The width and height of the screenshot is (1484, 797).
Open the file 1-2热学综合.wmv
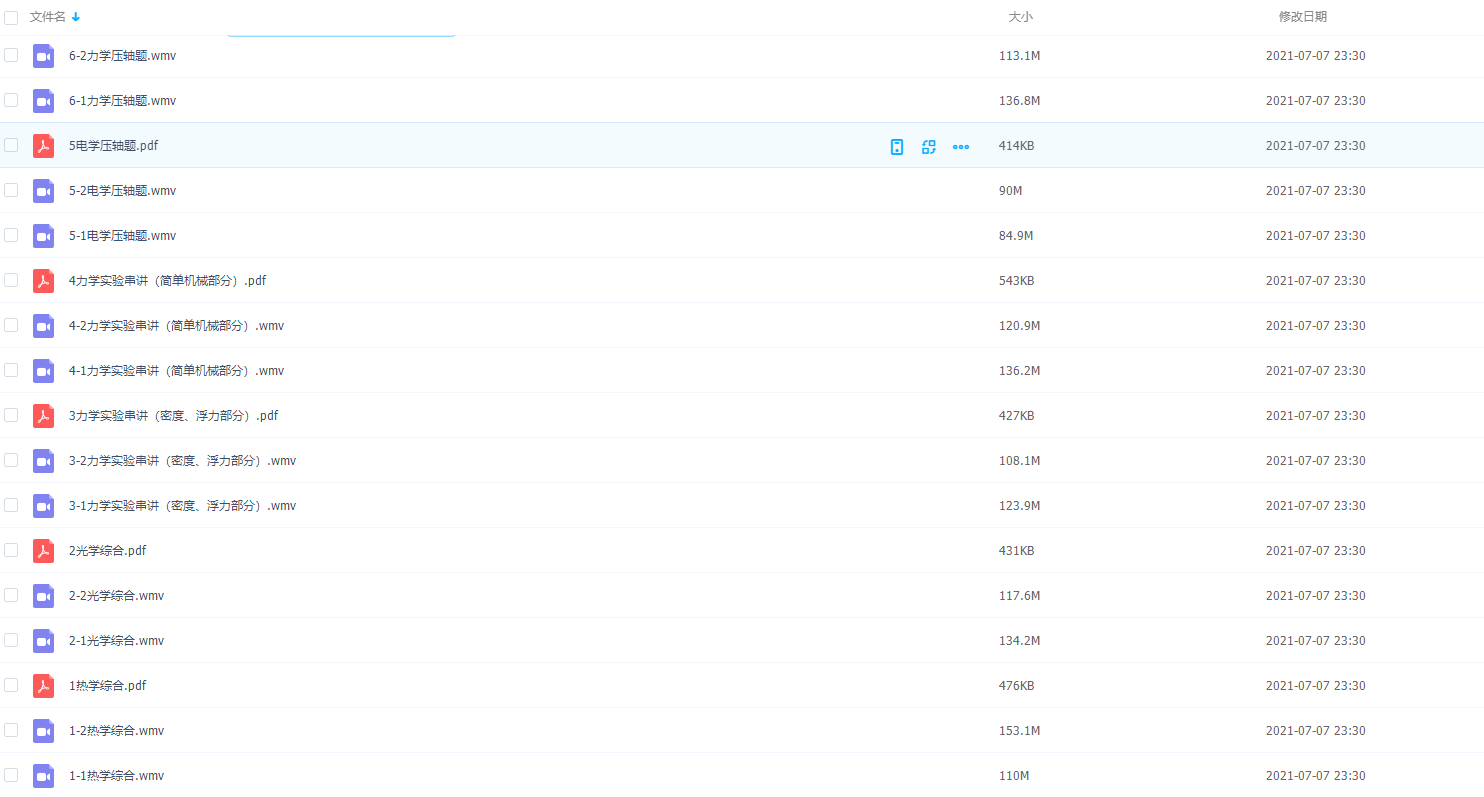coord(116,731)
